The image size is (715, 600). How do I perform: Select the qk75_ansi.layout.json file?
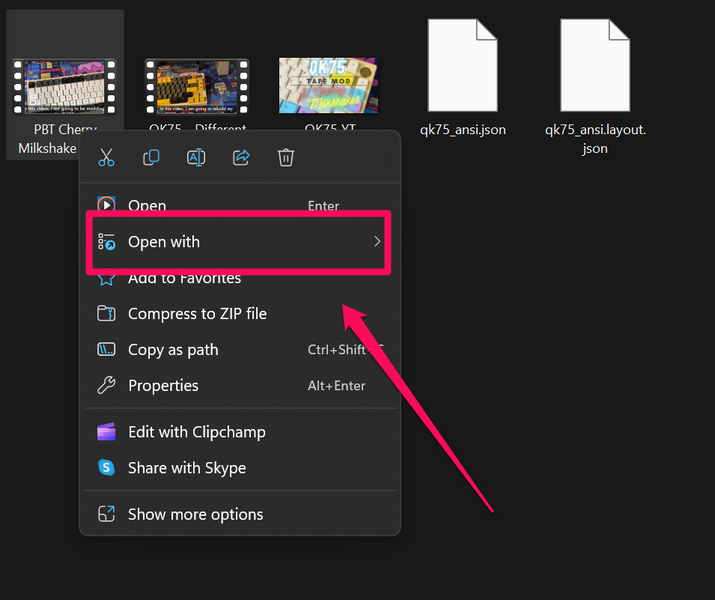(x=595, y=70)
